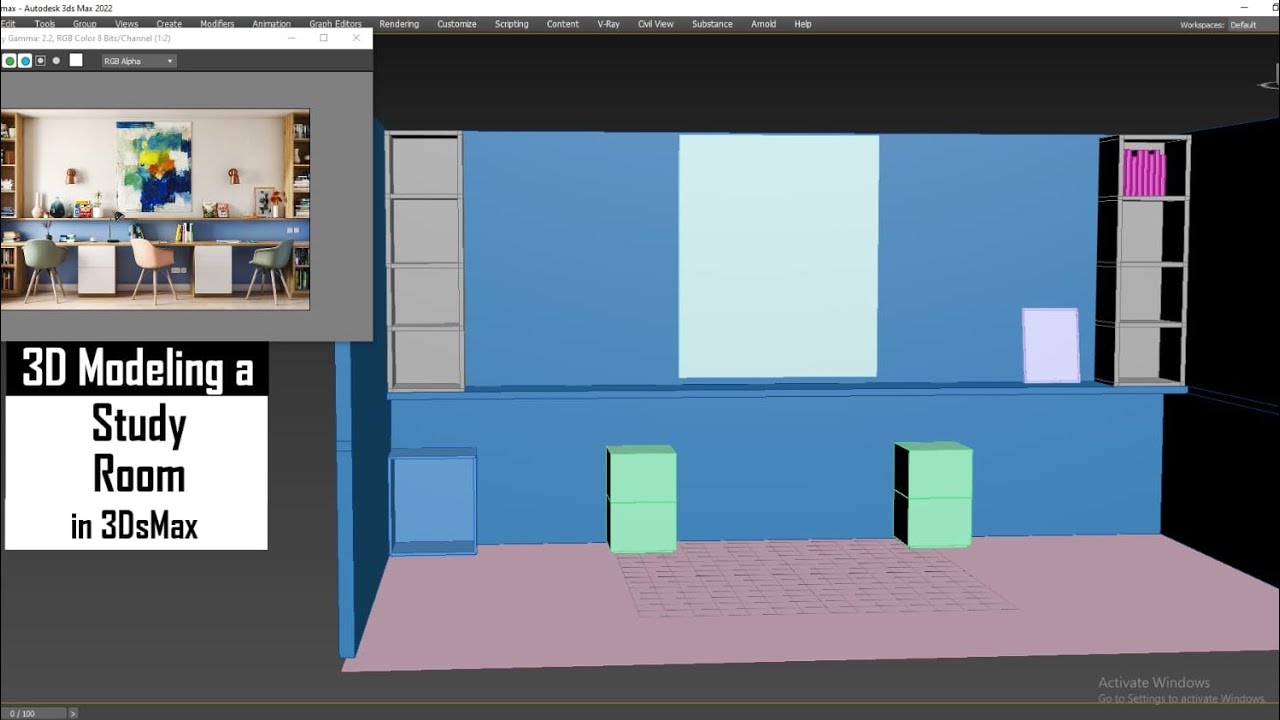Select the left green drawer cabinet
The image size is (1280, 720).
641,499
